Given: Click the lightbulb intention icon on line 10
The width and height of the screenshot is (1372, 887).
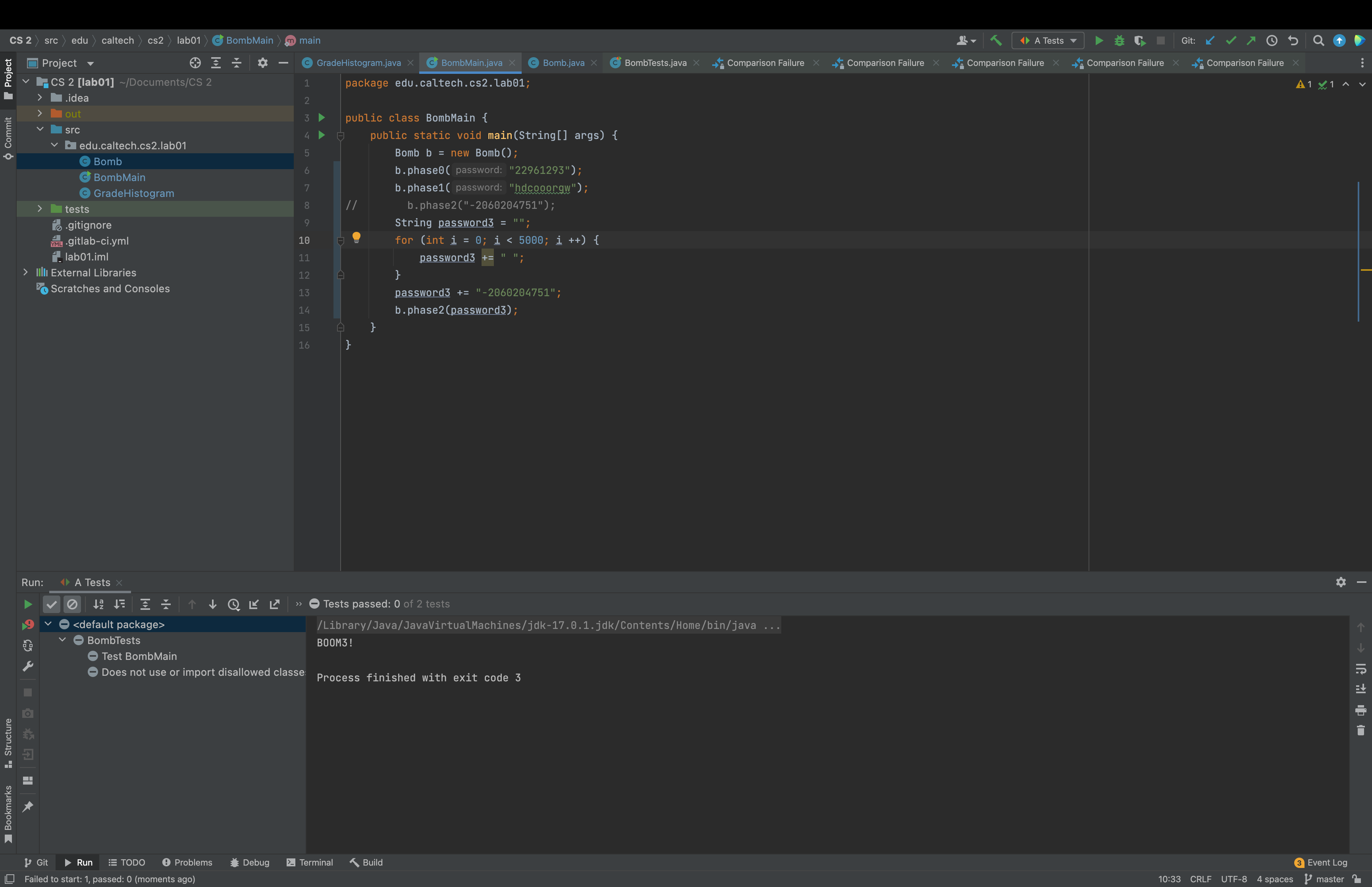Looking at the screenshot, I should (356, 237).
